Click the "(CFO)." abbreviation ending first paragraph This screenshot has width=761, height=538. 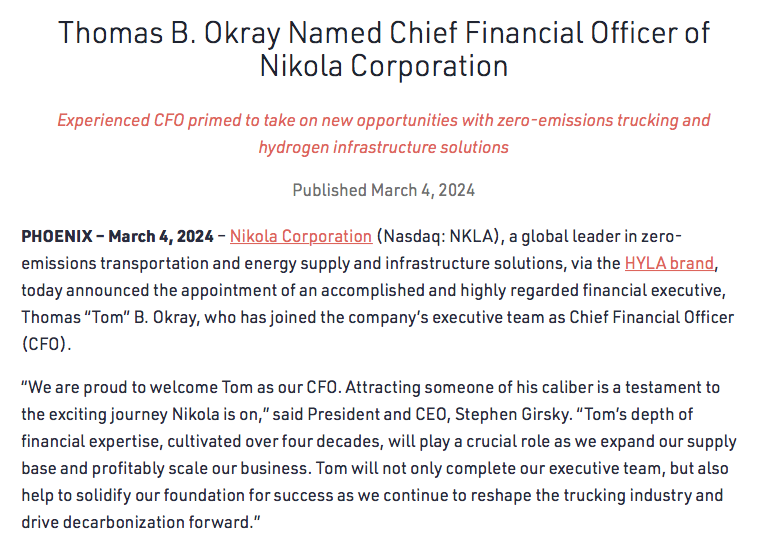pyautogui.click(x=46, y=344)
